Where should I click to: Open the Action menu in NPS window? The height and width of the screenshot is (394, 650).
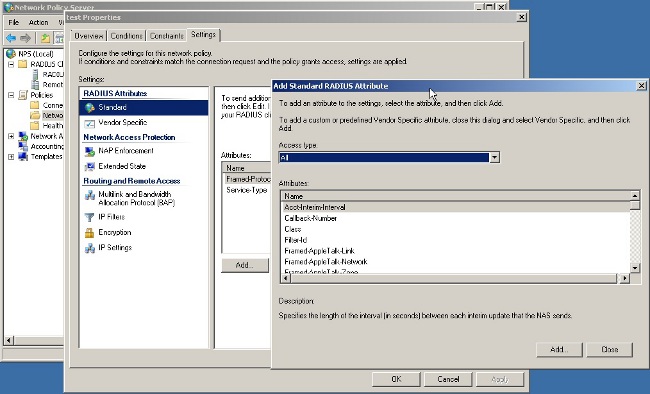tap(38, 22)
